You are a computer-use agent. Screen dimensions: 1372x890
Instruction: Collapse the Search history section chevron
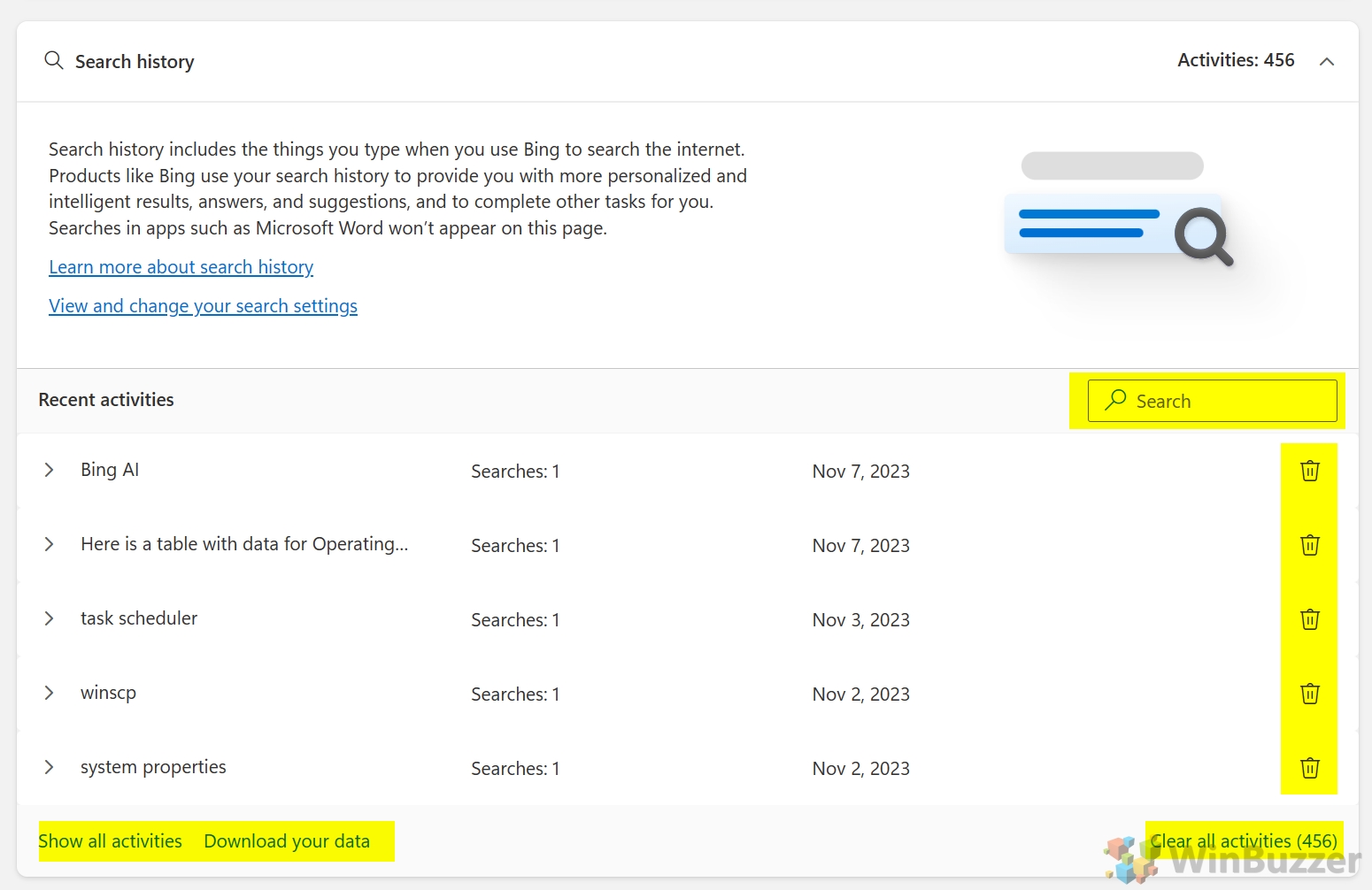(1326, 61)
